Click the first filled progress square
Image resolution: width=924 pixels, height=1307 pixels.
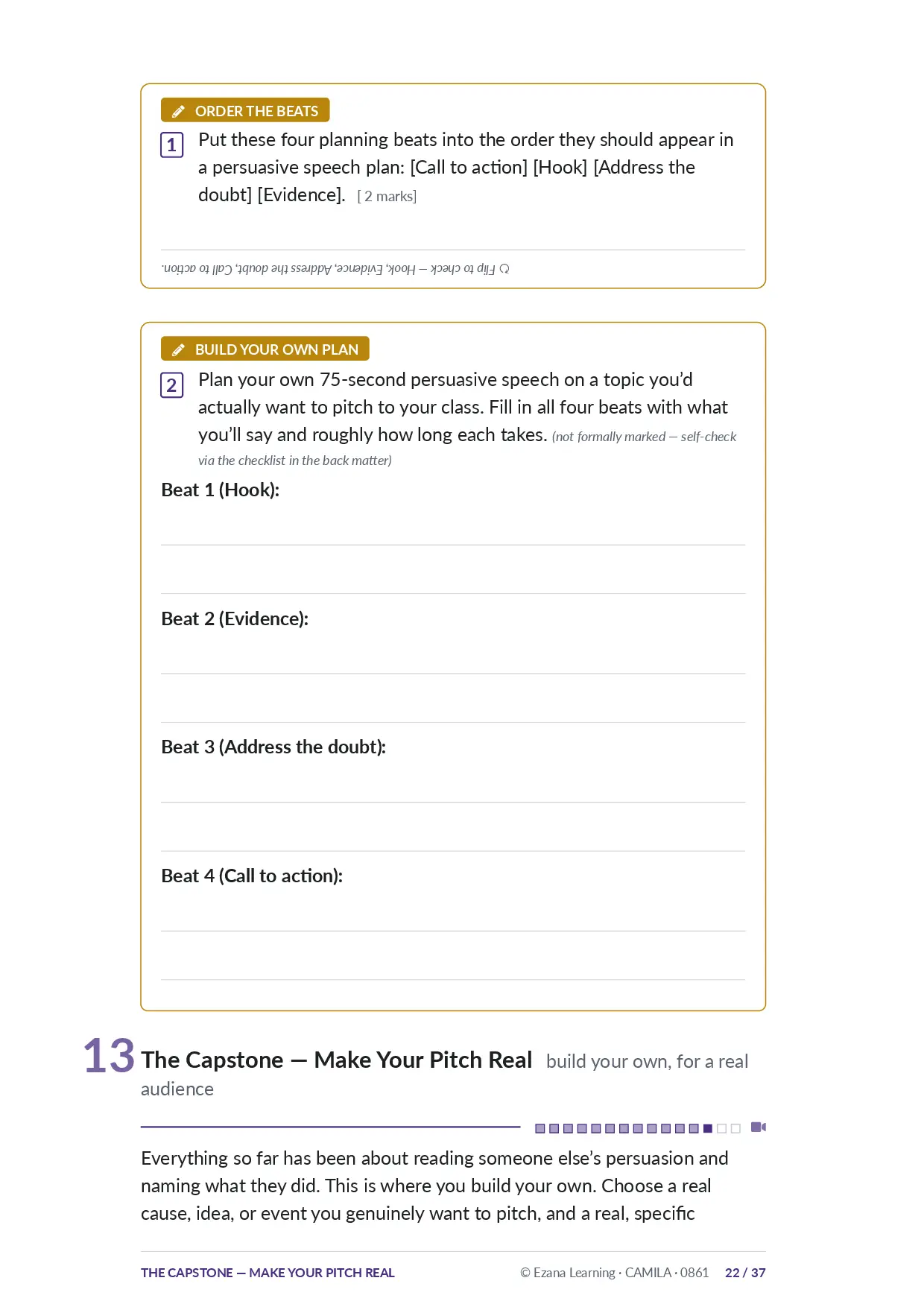(540, 1128)
